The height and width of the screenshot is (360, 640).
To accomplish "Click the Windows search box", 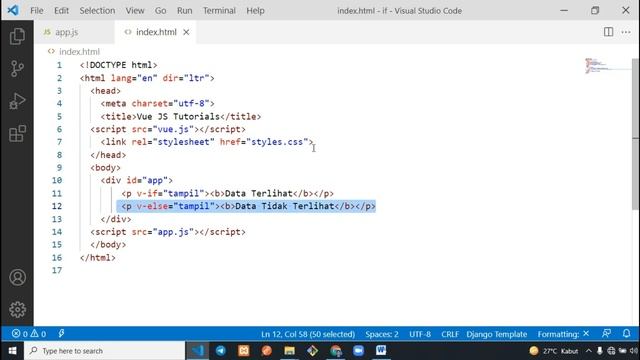I will (104, 351).
